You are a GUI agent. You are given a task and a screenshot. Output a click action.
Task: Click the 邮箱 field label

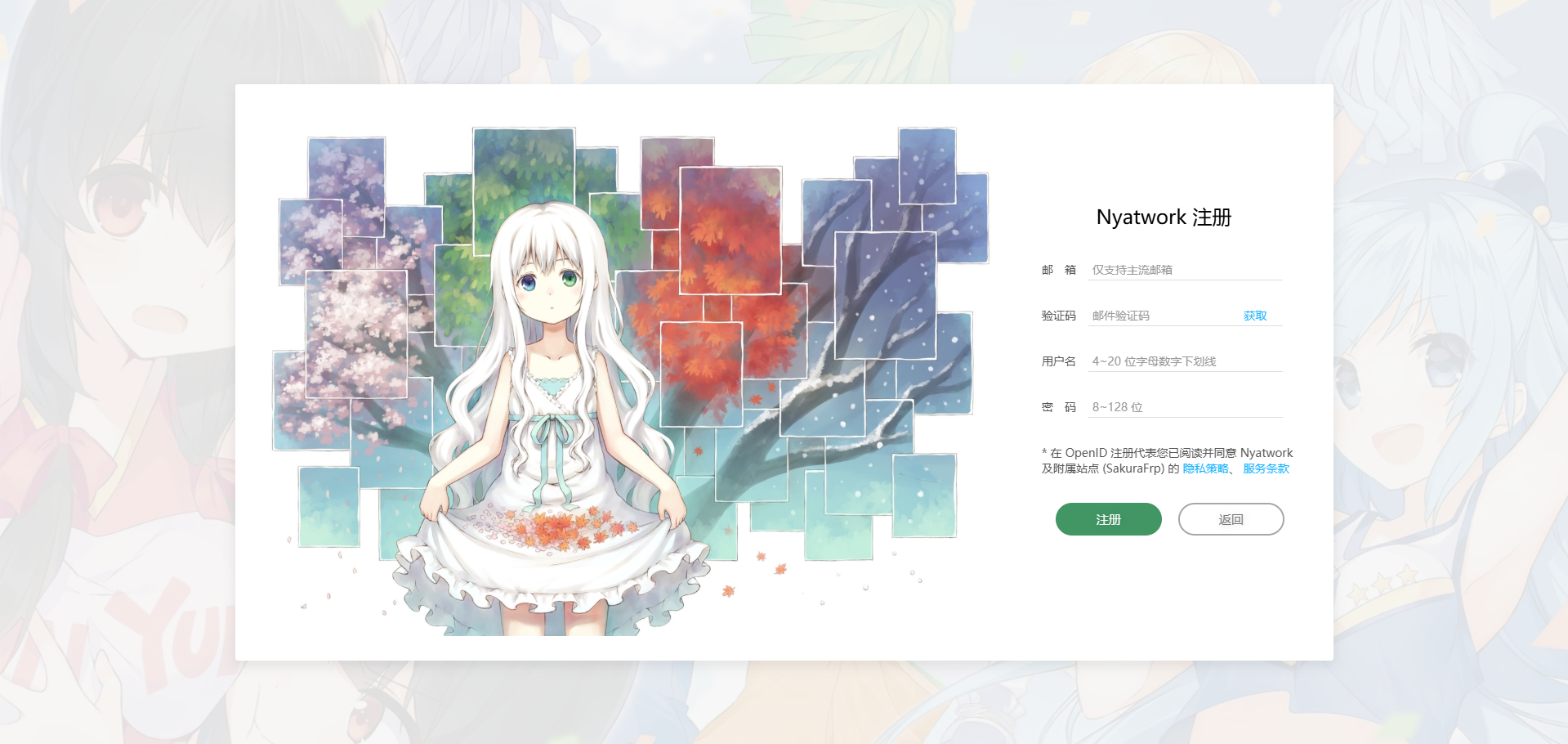point(1058,270)
